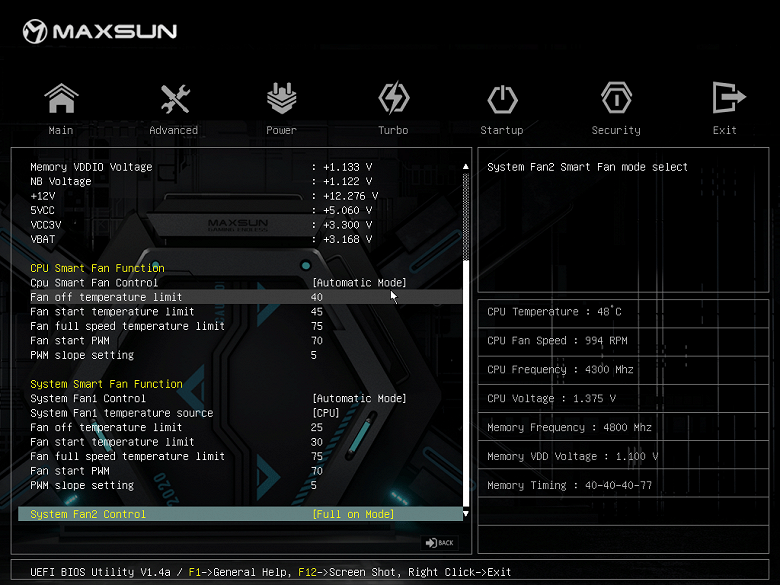Click the MAXSUN logo
Image resolution: width=780 pixels, height=585 pixels.
tap(100, 31)
